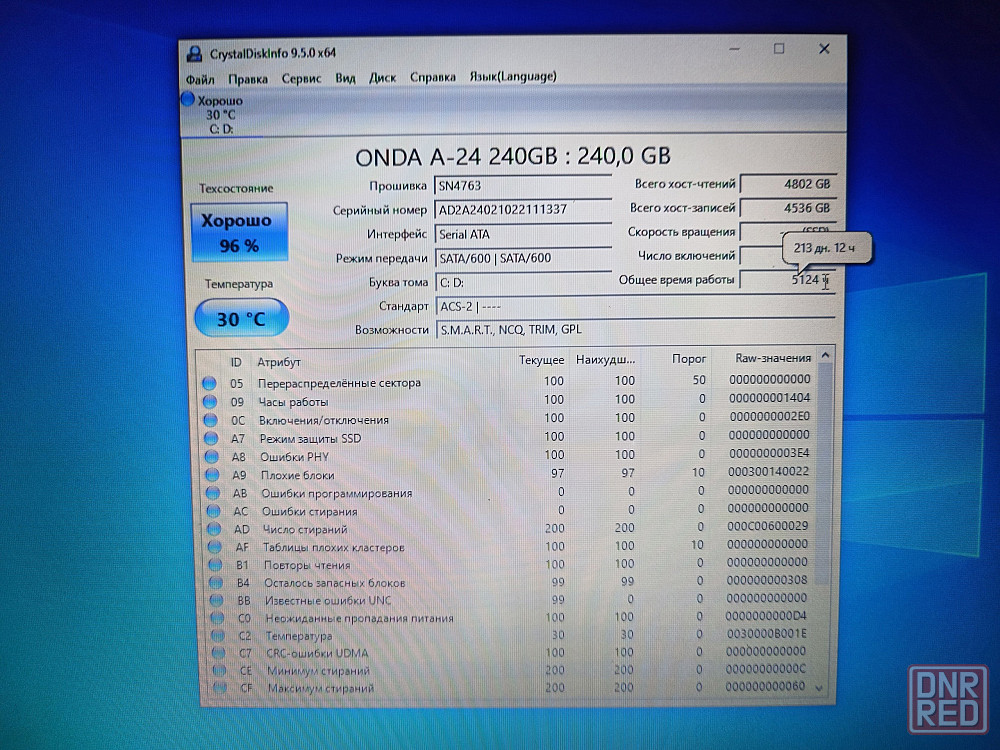The height and width of the screenshot is (750, 1000).
Task: Click raw value 000300140022
Action: pos(768,472)
